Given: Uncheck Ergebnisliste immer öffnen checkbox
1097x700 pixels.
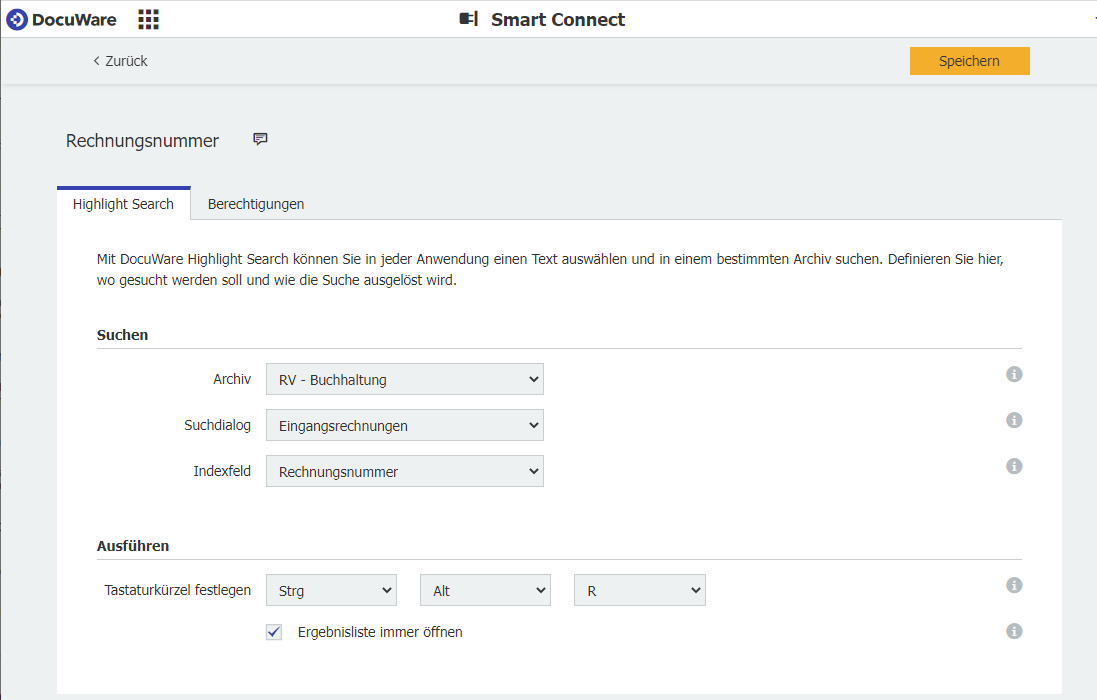Looking at the screenshot, I should [x=274, y=632].
